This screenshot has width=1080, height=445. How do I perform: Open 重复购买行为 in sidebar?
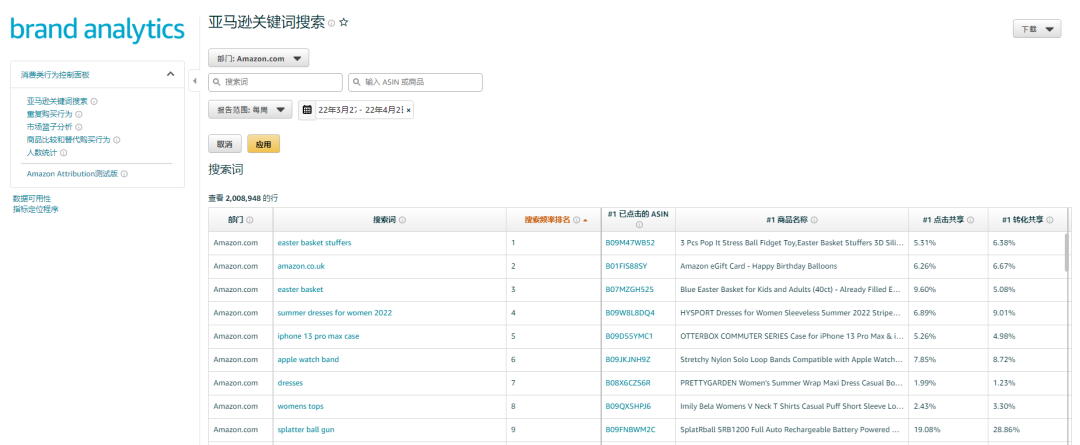pyautogui.click(x=50, y=114)
